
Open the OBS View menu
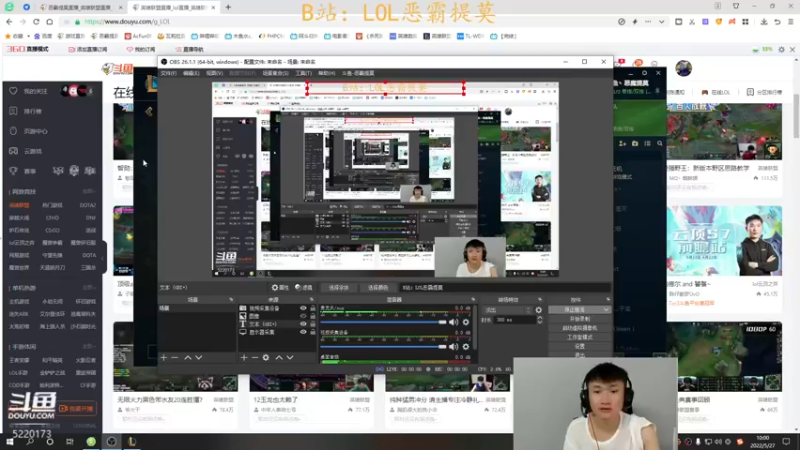[214, 73]
